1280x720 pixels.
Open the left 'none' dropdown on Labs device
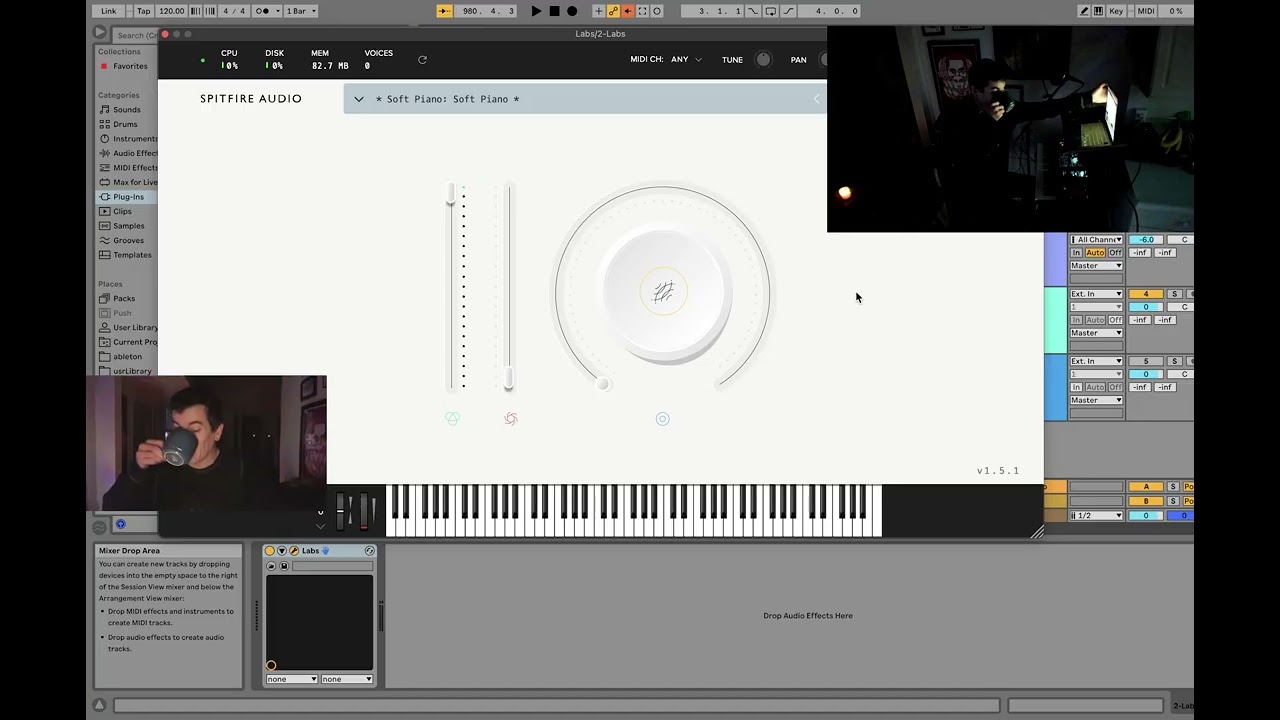point(291,679)
